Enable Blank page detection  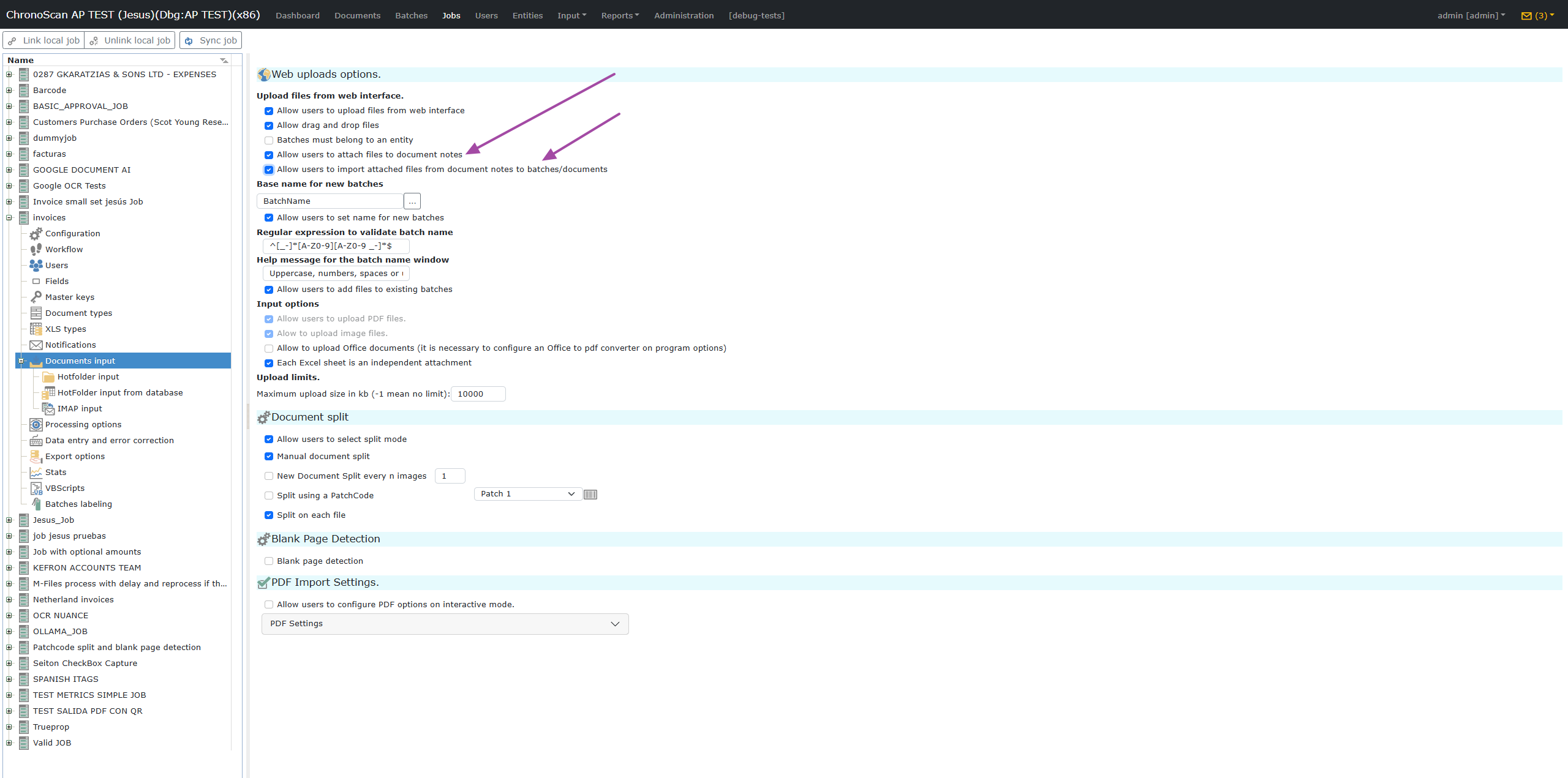[x=269, y=561]
